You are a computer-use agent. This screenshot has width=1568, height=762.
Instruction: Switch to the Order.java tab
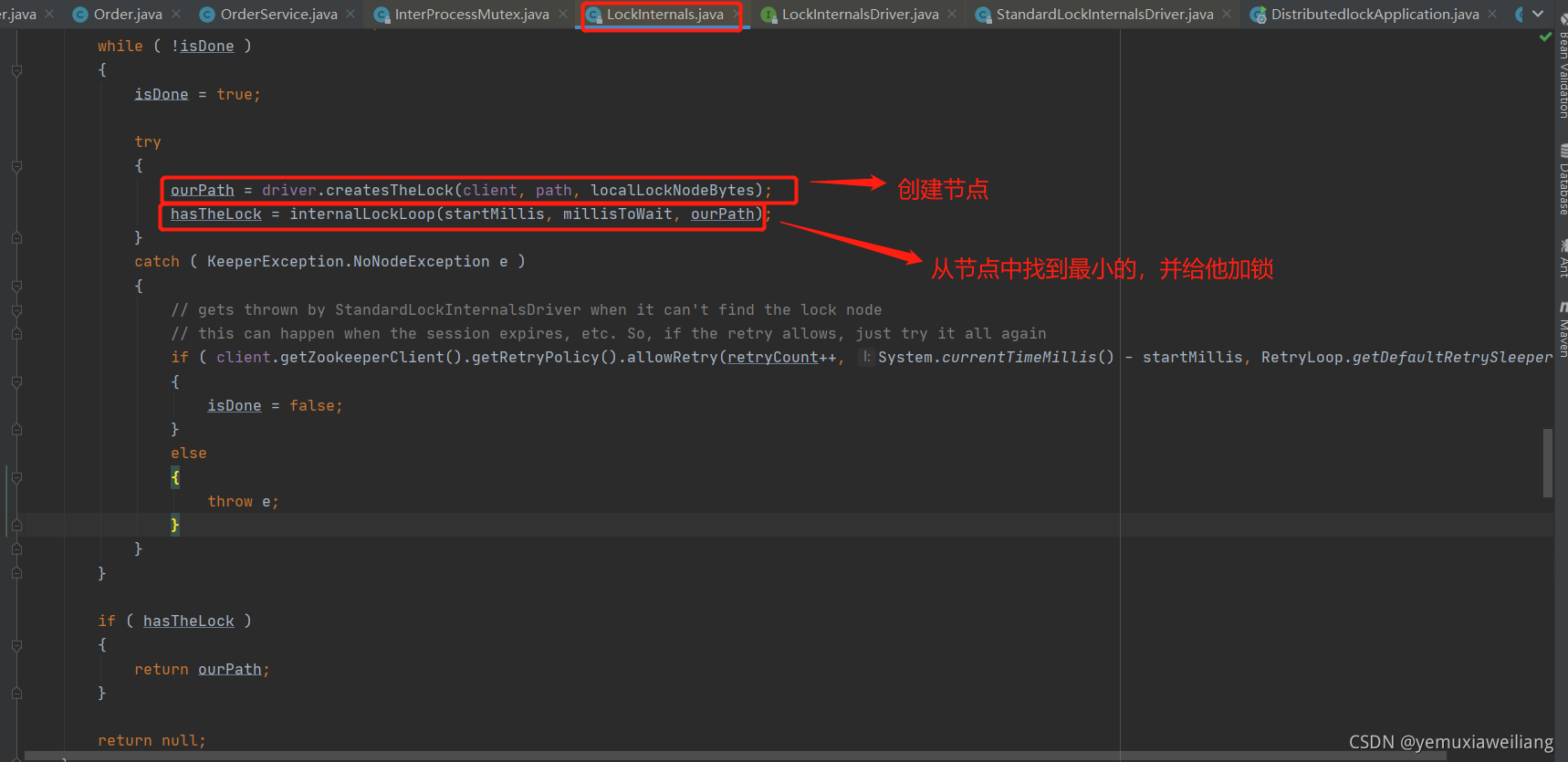[128, 15]
